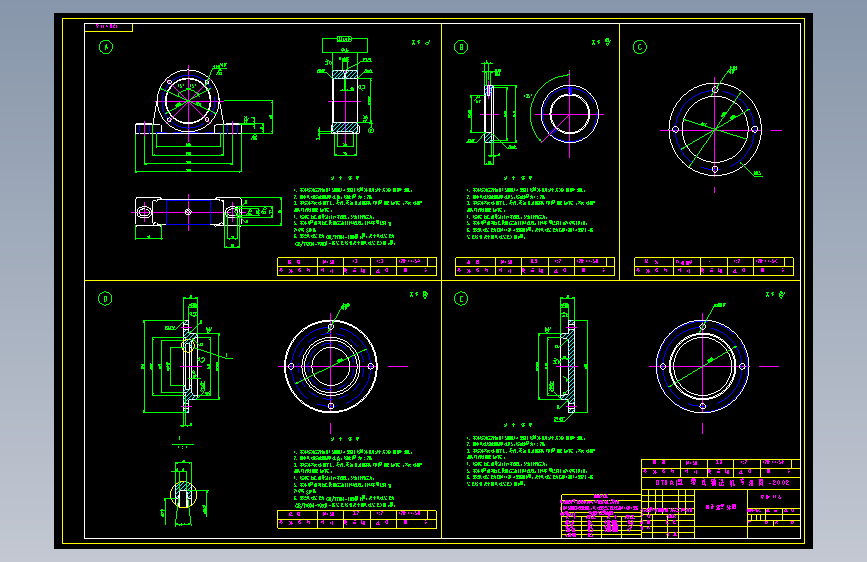The width and height of the screenshot is (867, 562).
Task: Click the circled B label in the top-middle panel
Action: [x=461, y=47]
